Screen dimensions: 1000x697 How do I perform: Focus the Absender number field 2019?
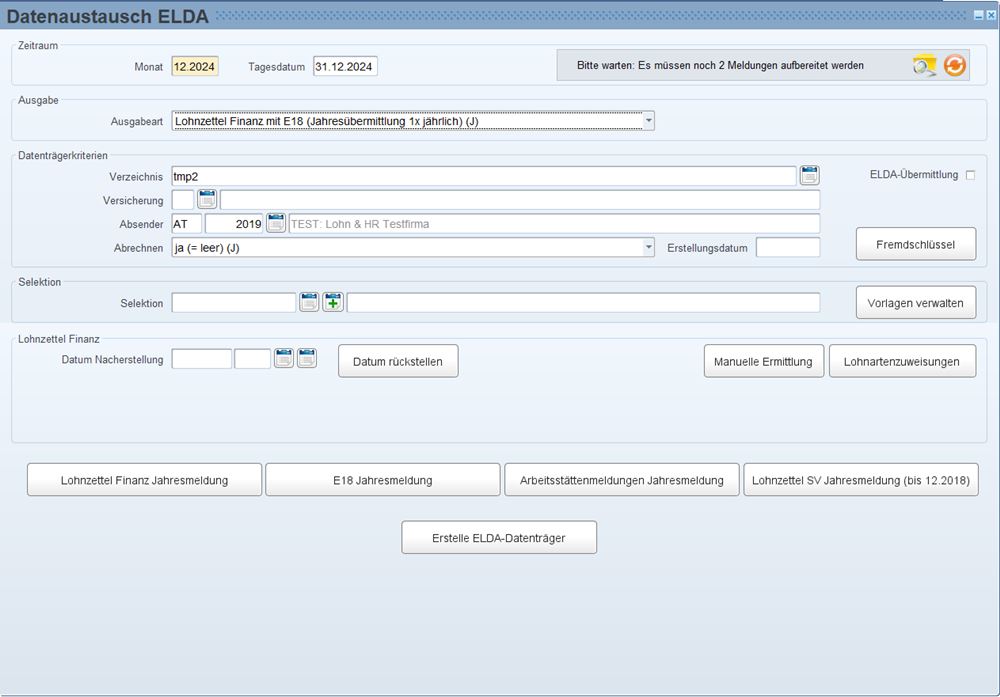click(234, 223)
